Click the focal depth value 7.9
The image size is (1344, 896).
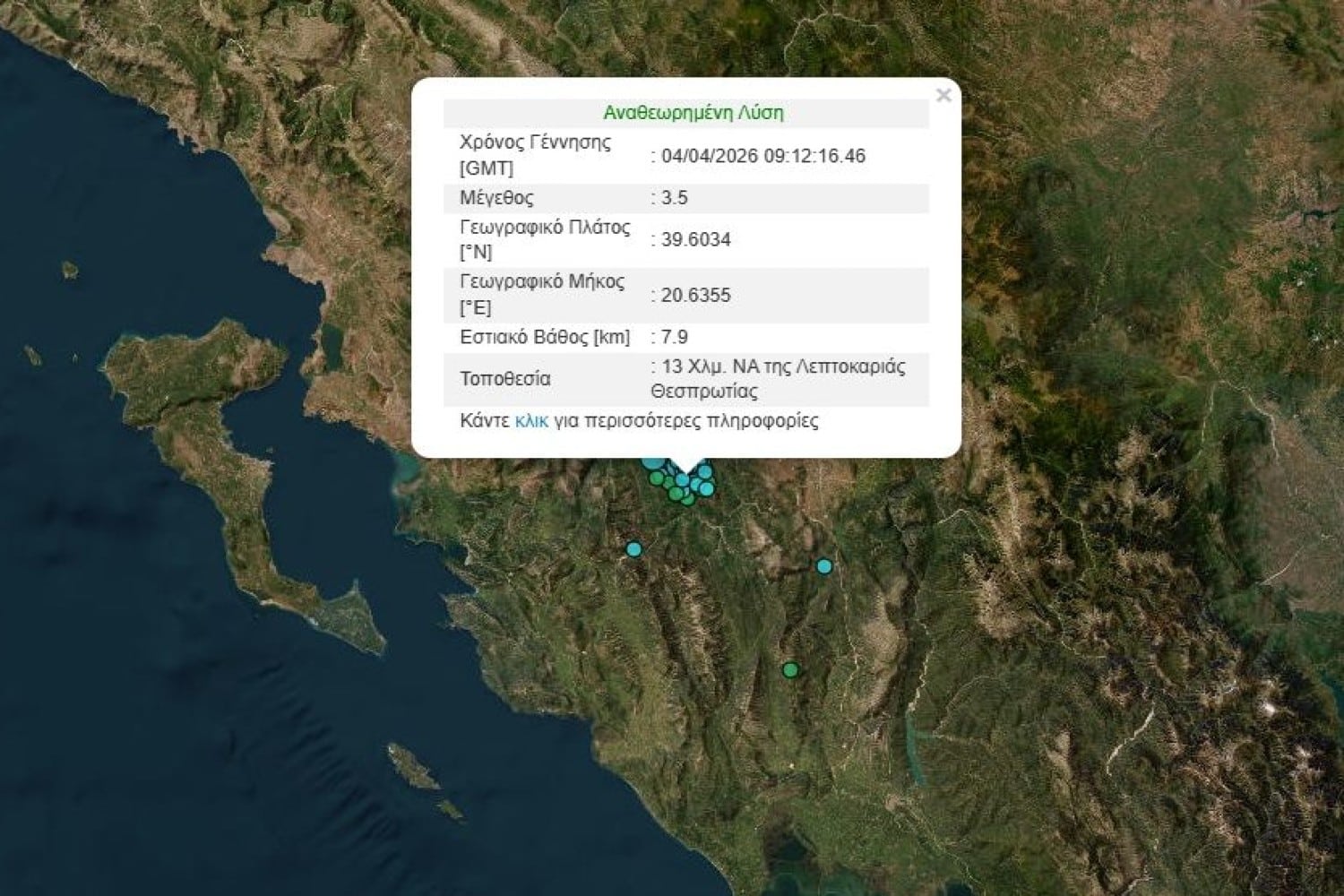[x=674, y=337]
